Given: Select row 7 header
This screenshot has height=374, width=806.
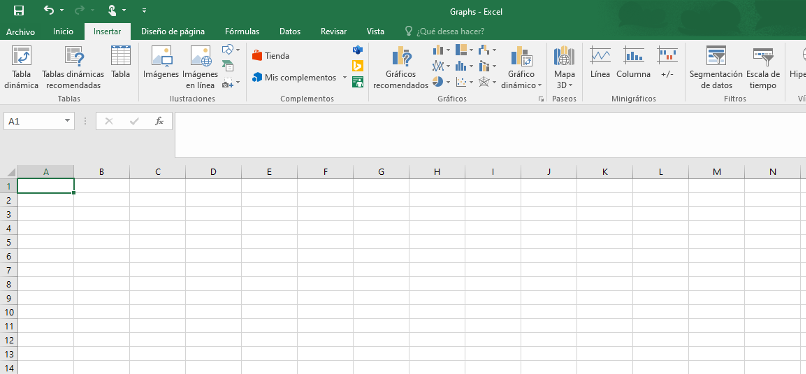Looking at the screenshot, I should click(9, 270).
